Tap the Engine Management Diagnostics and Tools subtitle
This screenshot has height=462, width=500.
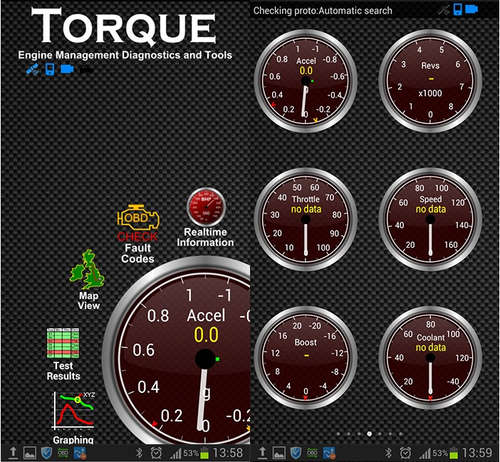125,55
